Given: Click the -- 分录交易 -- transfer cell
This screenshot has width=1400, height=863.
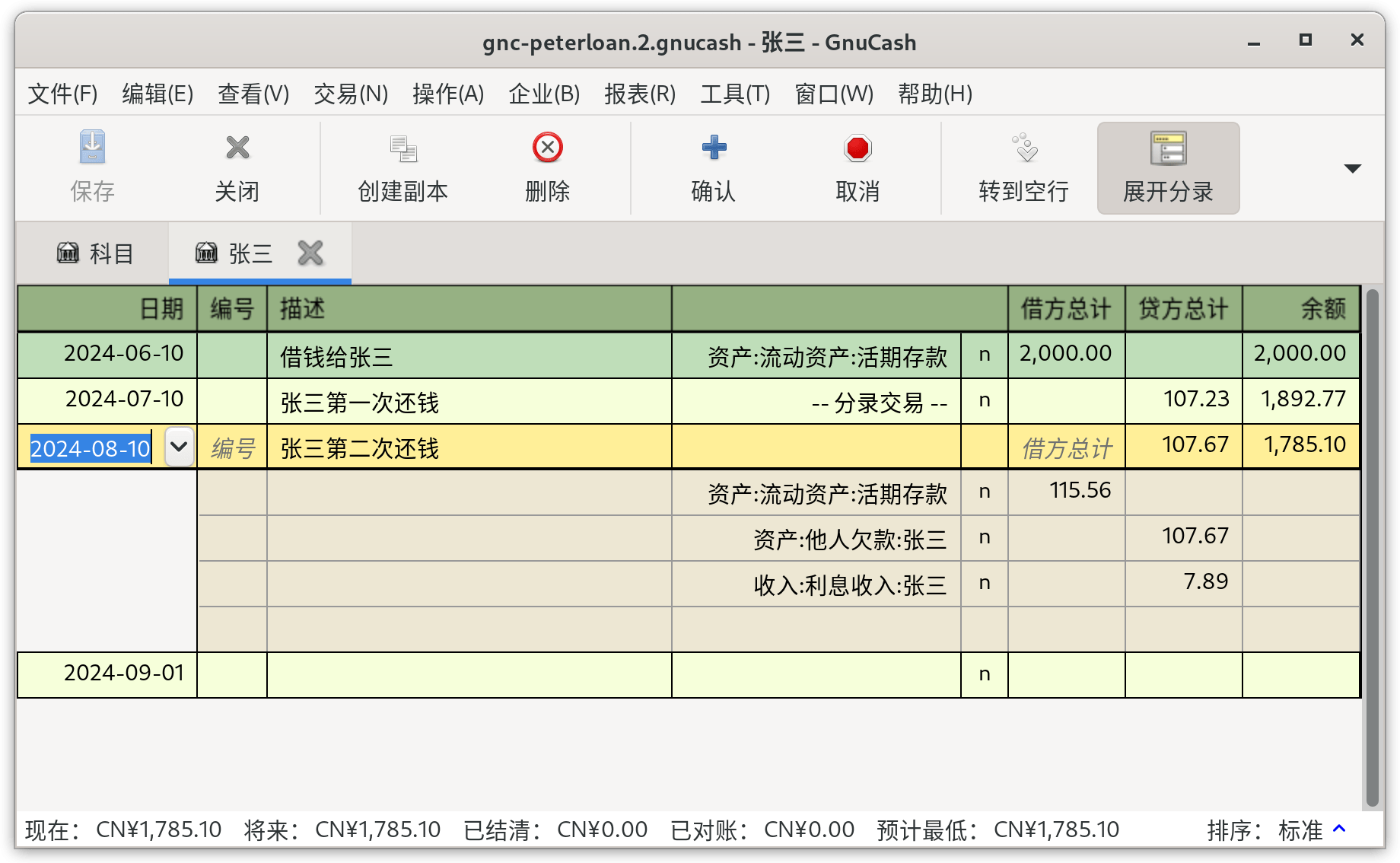Looking at the screenshot, I should pos(816,402).
